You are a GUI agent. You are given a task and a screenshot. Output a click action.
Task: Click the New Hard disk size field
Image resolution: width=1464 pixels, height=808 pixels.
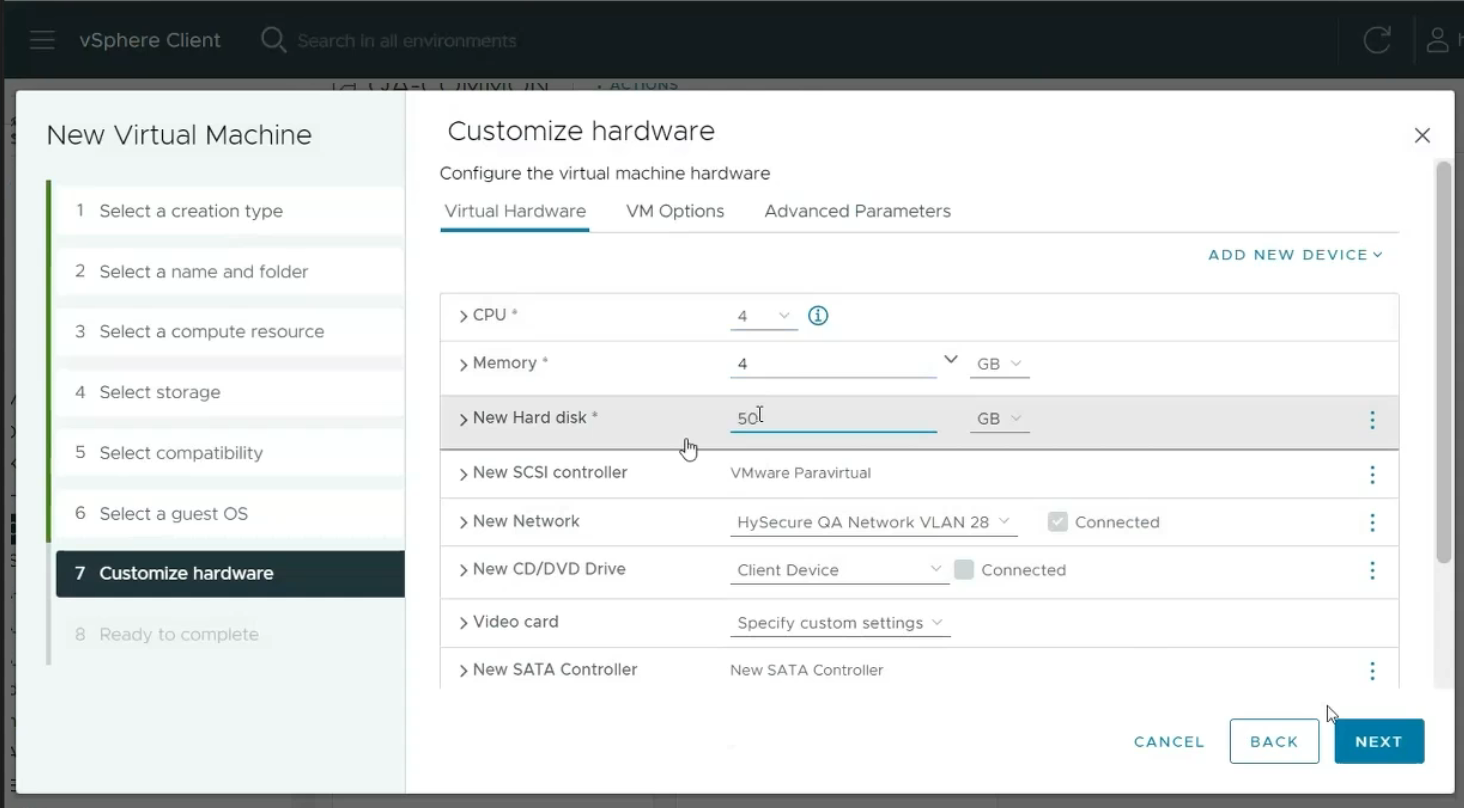coord(832,419)
